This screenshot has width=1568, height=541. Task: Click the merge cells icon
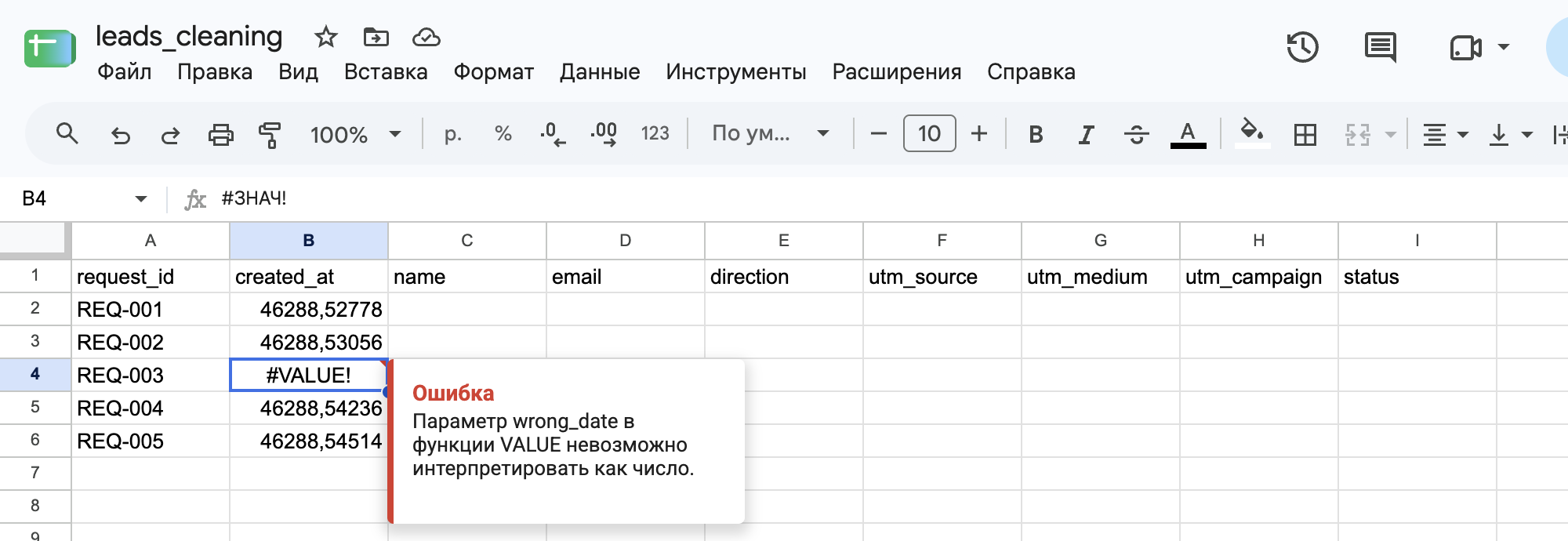[x=1358, y=135]
